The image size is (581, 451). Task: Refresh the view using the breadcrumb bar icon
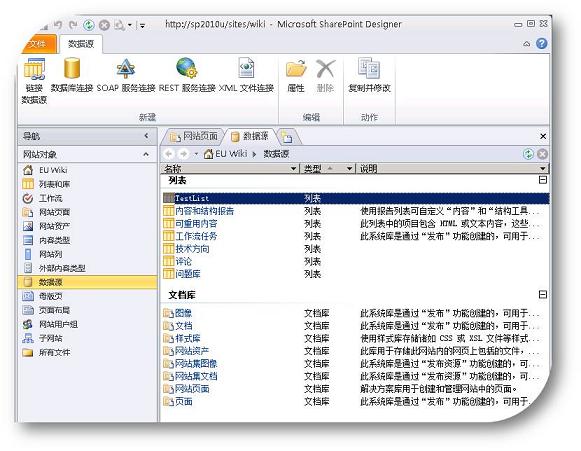coord(528,154)
